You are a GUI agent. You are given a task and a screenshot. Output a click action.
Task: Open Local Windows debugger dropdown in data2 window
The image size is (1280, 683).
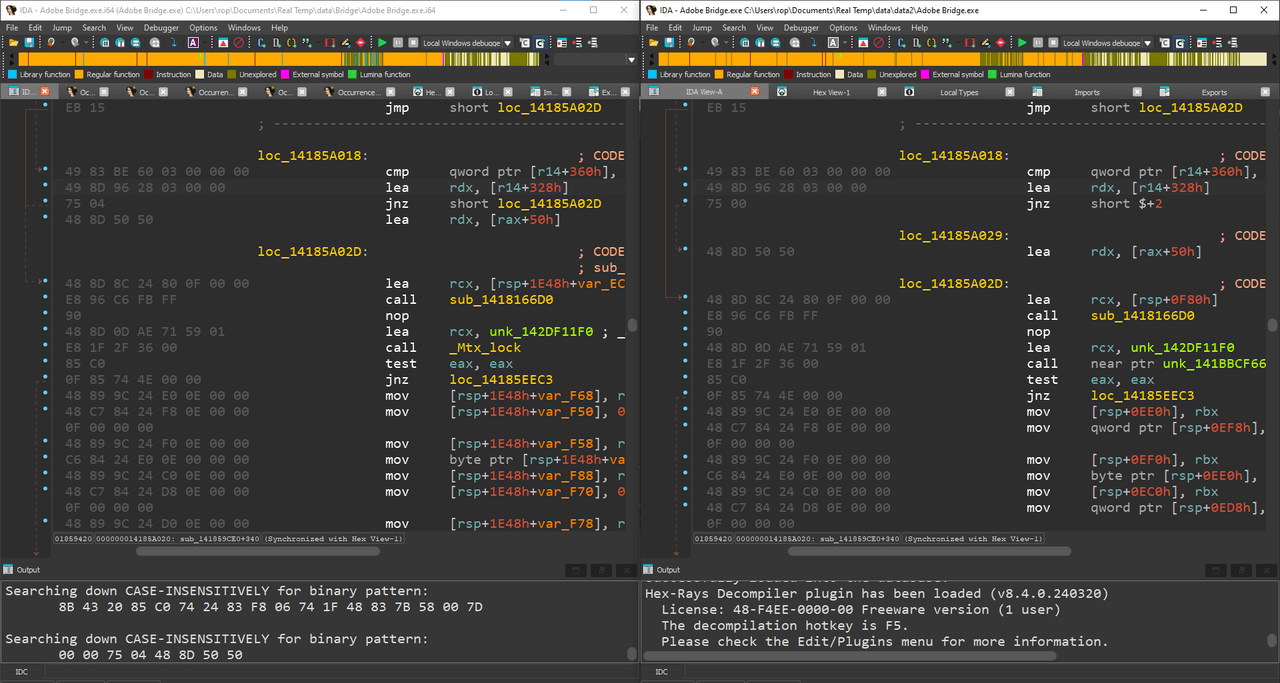click(1148, 43)
